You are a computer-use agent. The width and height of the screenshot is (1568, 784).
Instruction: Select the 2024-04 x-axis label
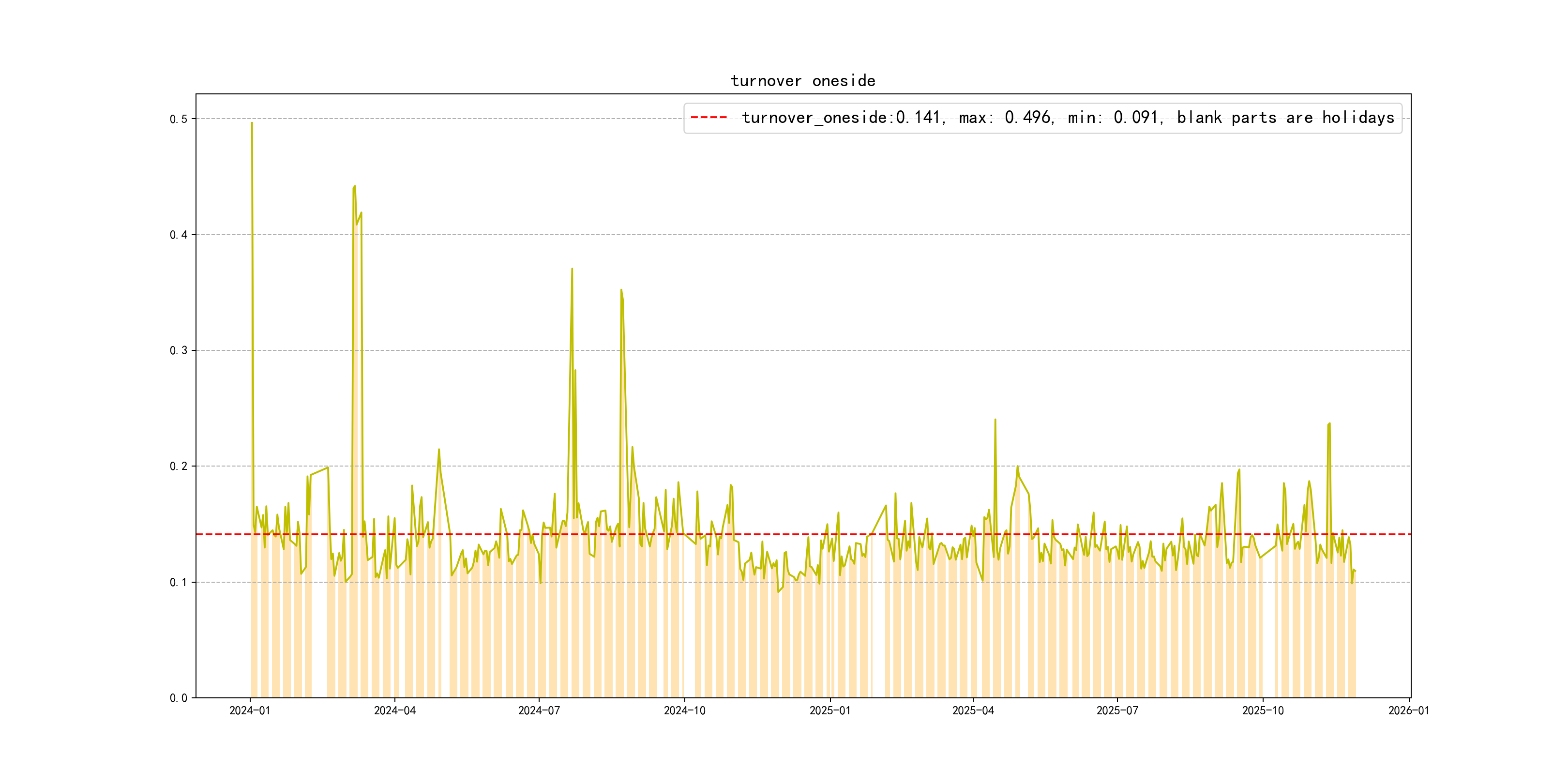394,711
